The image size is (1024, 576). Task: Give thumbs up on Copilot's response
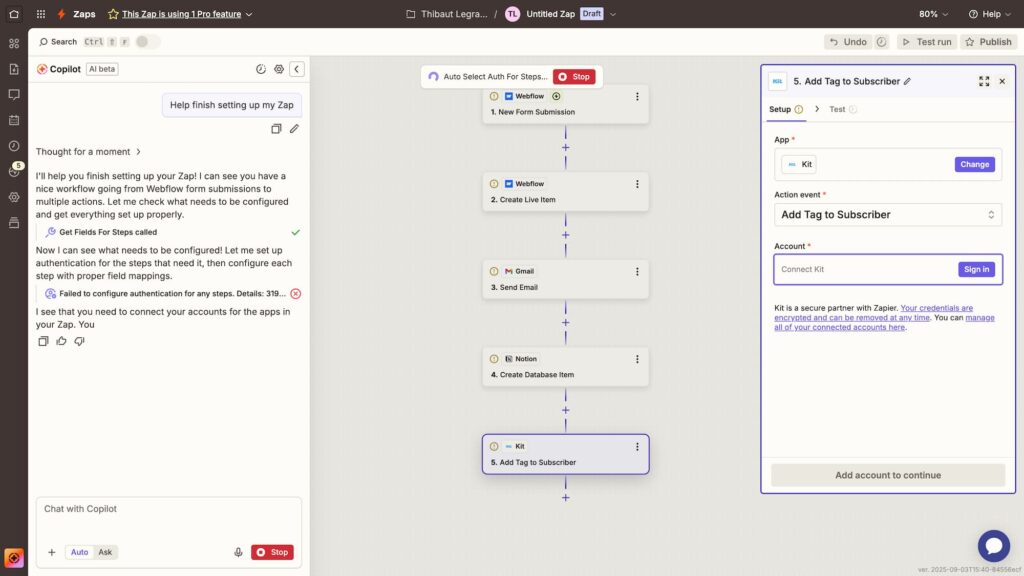(61, 341)
